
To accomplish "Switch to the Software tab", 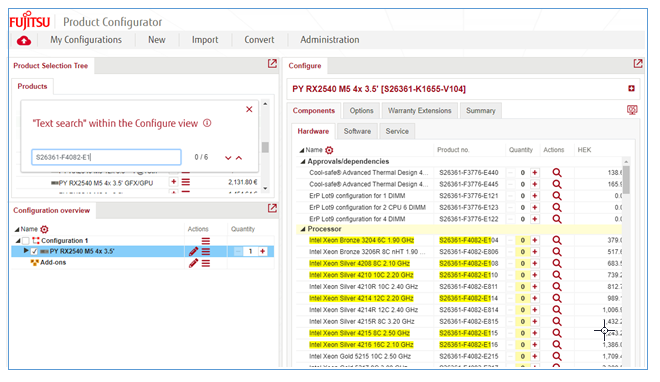I will 357,131.
